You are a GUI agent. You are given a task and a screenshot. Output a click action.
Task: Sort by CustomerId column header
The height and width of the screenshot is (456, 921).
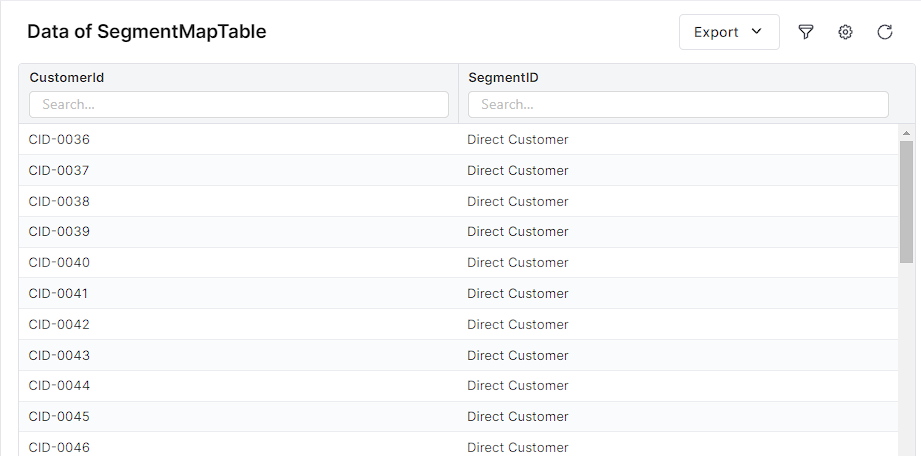[67, 77]
